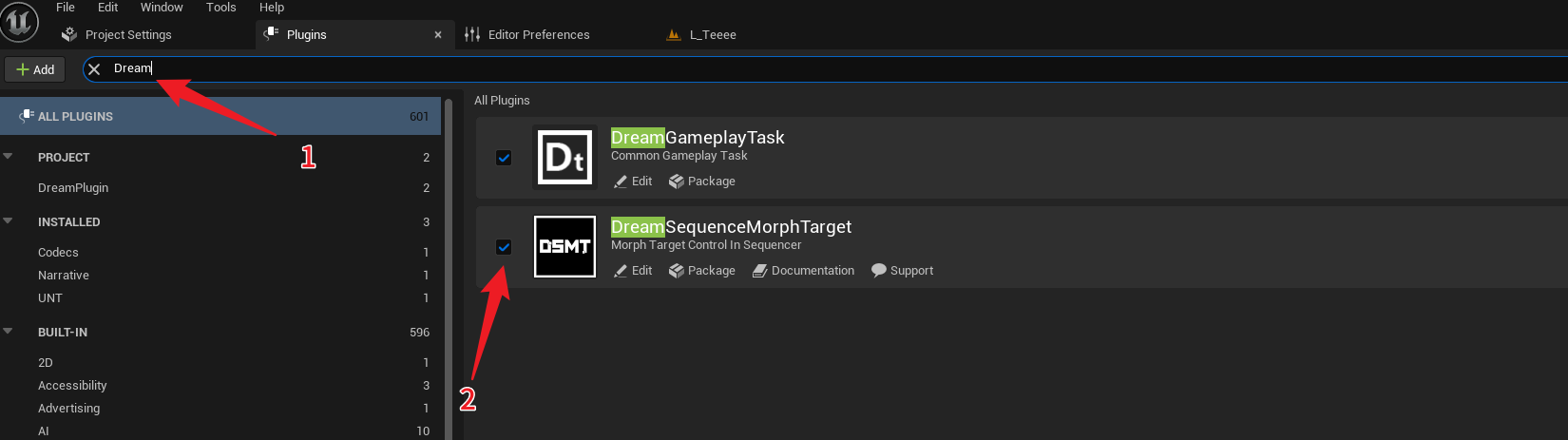The height and width of the screenshot is (440, 1568).
Task: Open Support link for DreamSequenceMorphTarget
Action: tap(911, 271)
